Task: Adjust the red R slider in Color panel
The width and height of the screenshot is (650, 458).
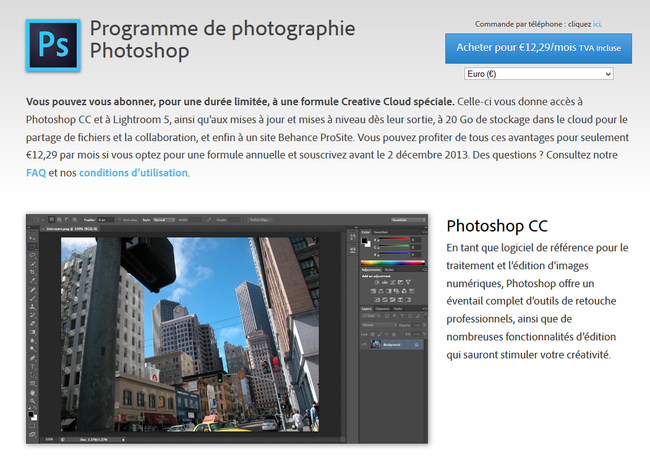Action: (394, 238)
